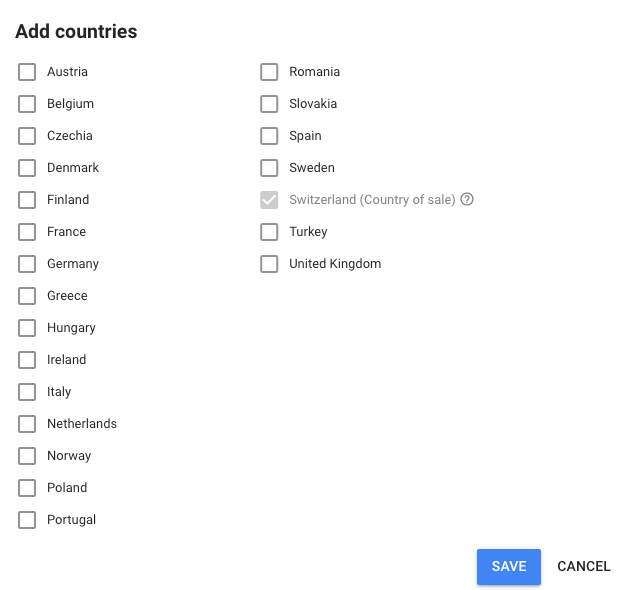Toggle the Finland checkbox

coord(27,200)
